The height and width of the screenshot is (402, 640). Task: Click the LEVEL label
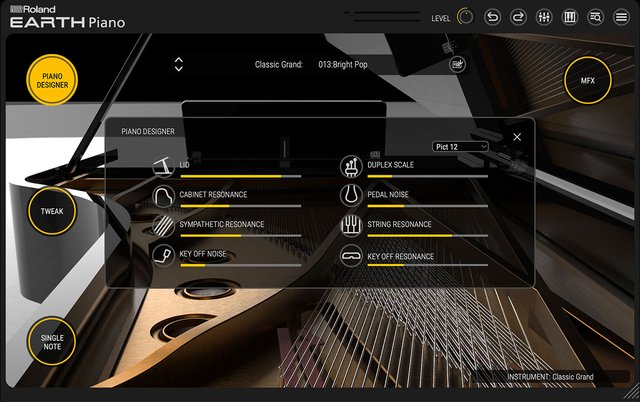click(x=441, y=18)
